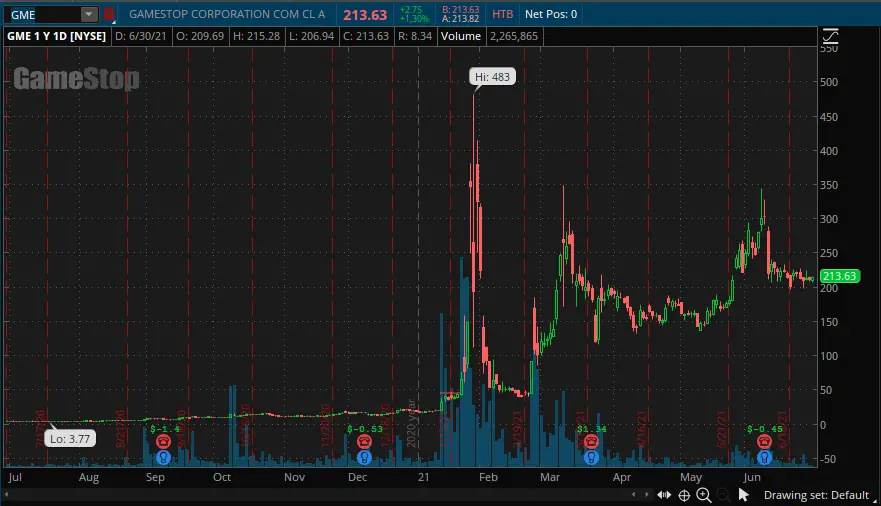Select the crosshair pan tool icon
Viewport: 881px width, 506px height.
pos(684,495)
